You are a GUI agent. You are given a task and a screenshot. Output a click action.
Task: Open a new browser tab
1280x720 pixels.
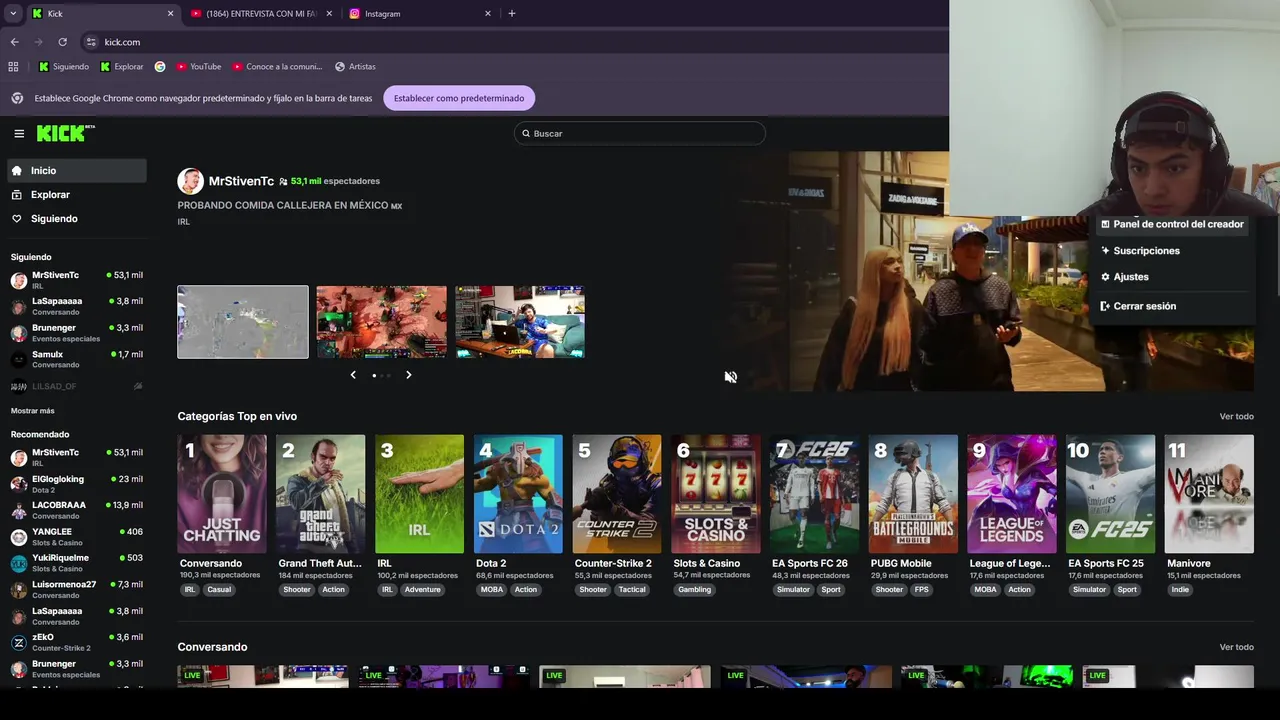(512, 14)
